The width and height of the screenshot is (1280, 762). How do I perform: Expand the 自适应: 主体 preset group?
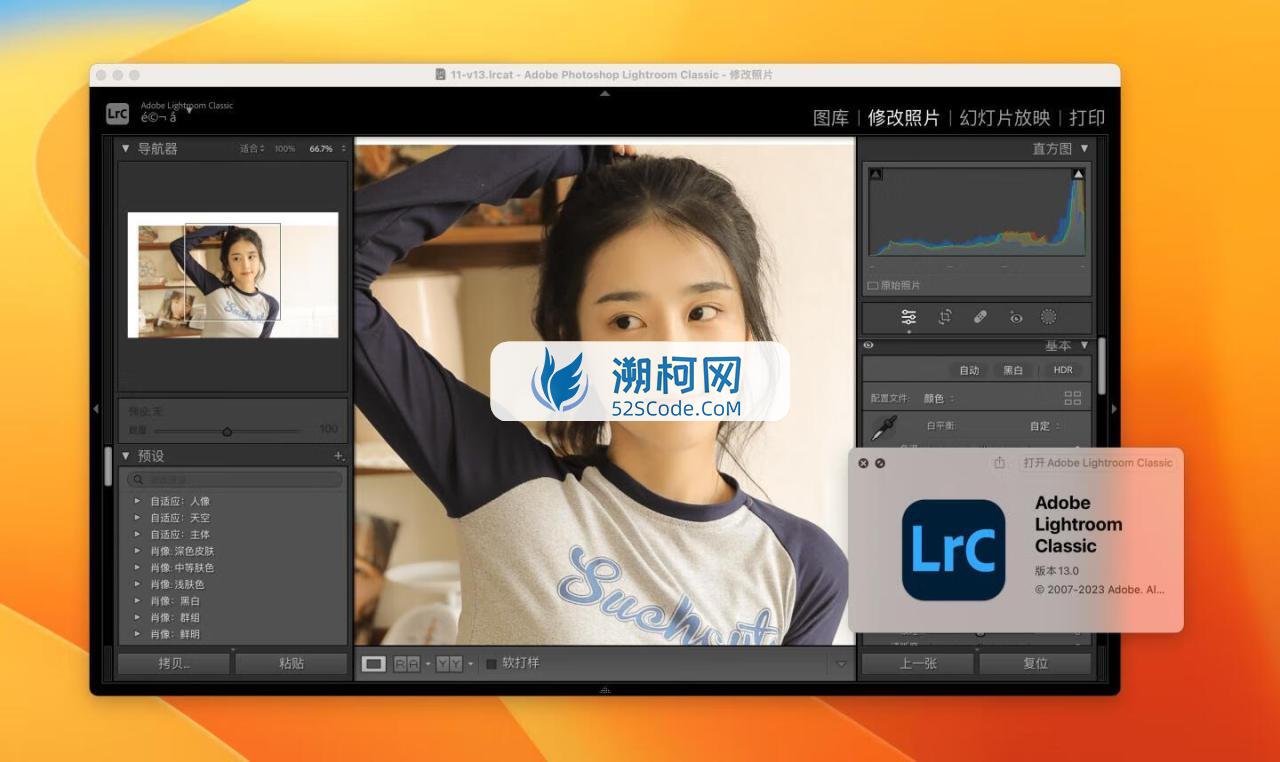point(138,535)
